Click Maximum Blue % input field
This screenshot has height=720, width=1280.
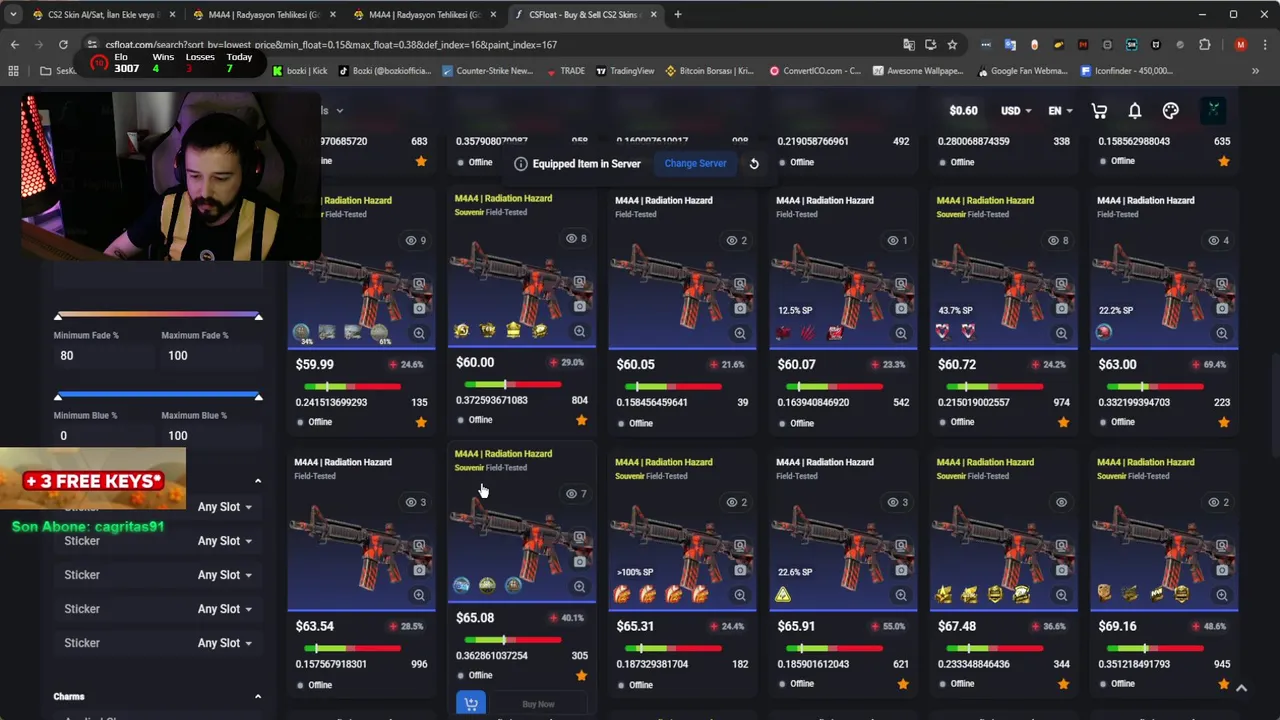coord(210,436)
